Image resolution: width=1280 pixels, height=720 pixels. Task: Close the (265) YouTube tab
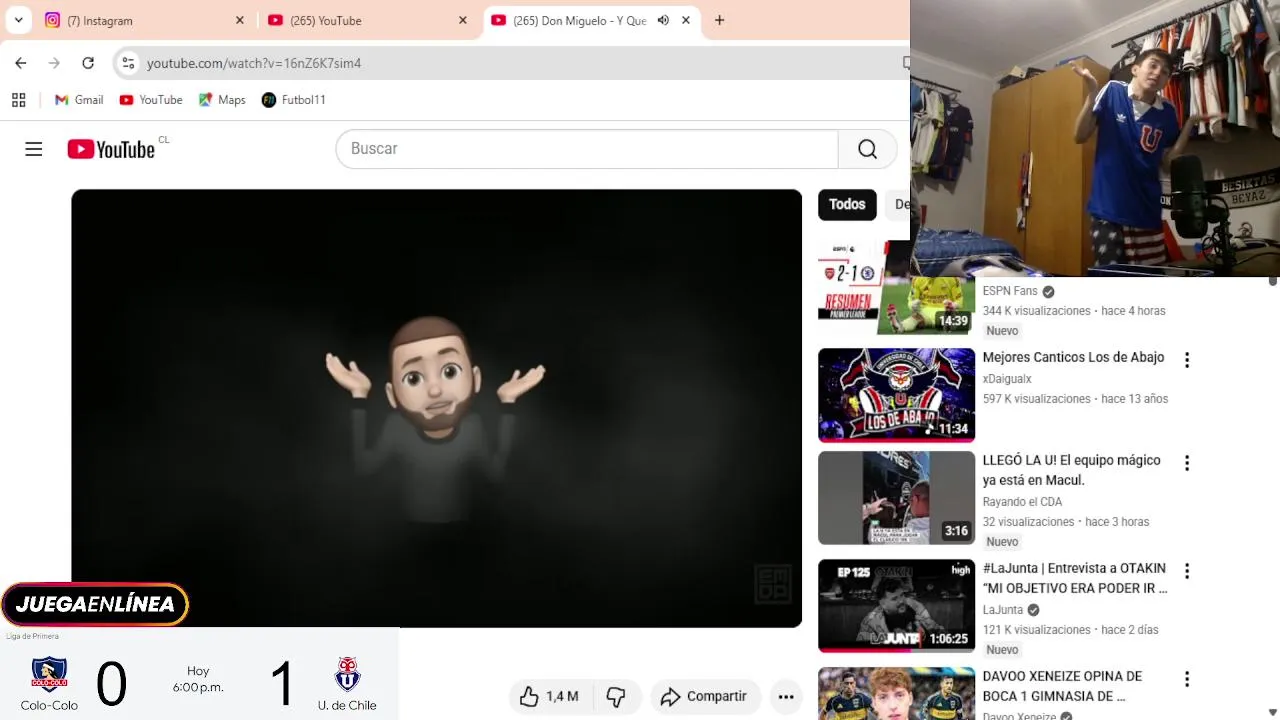(x=463, y=20)
